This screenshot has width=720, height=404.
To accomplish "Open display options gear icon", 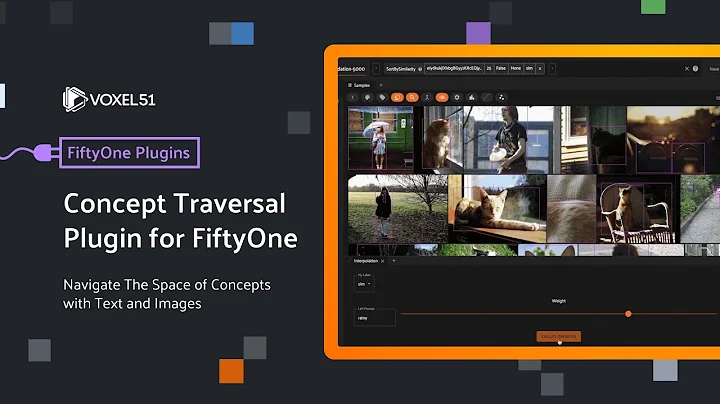I will [x=457, y=97].
